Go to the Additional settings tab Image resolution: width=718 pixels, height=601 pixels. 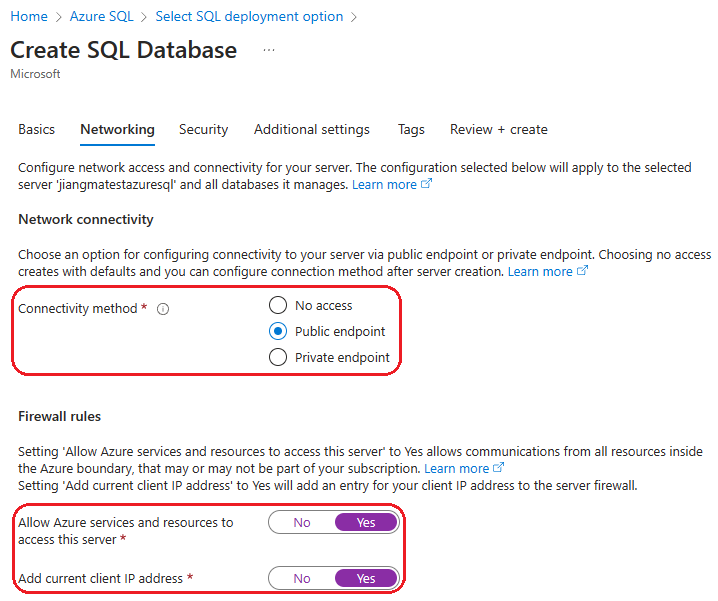pyautogui.click(x=311, y=129)
